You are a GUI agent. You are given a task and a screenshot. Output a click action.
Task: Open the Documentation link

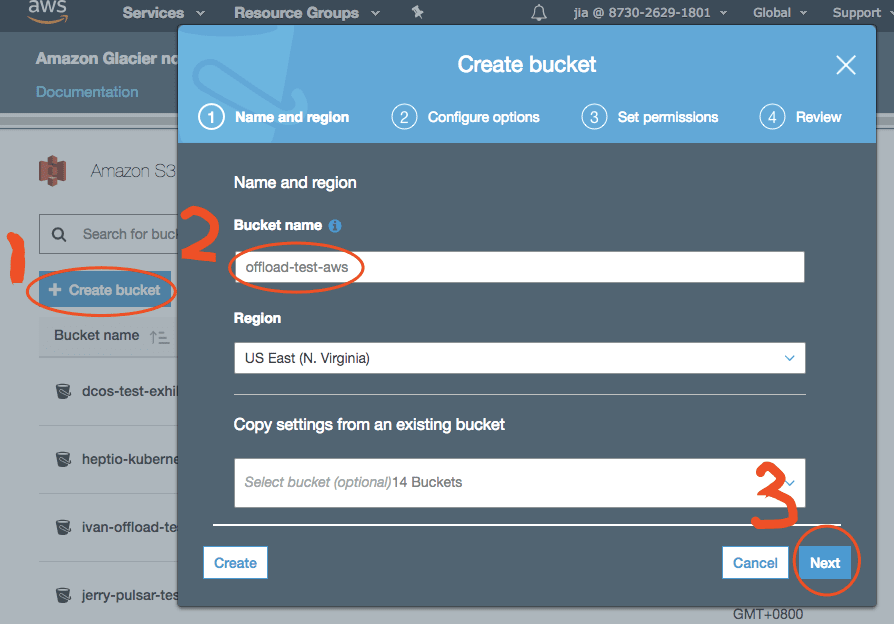(x=87, y=92)
